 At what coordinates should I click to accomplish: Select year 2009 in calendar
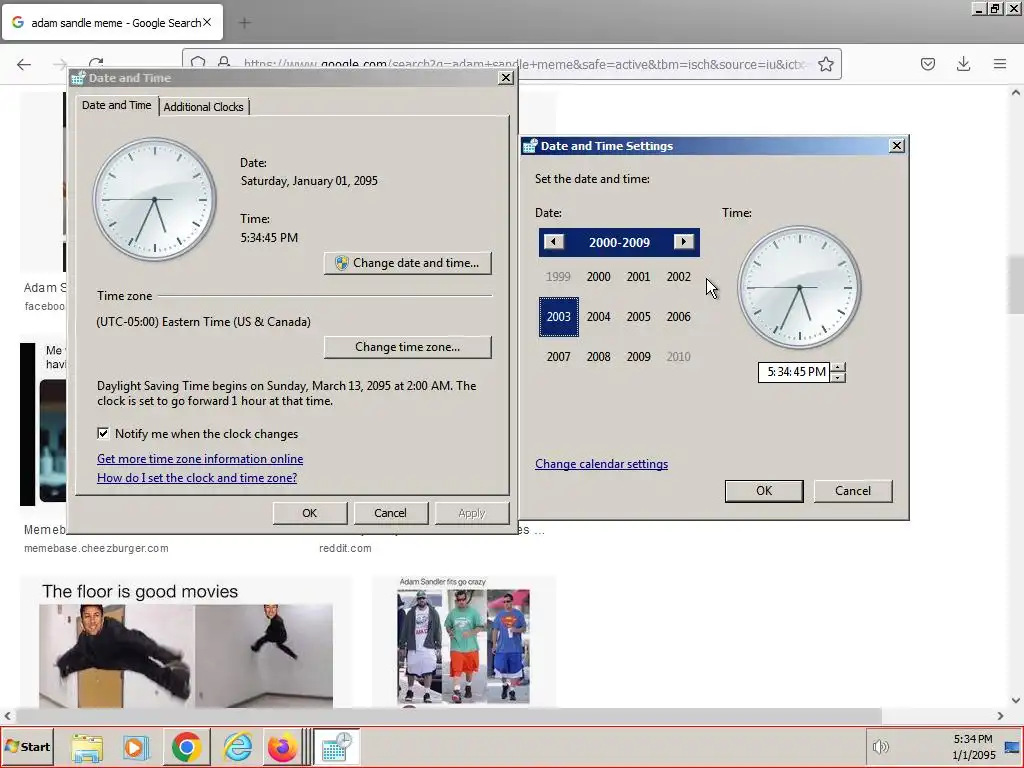638,357
